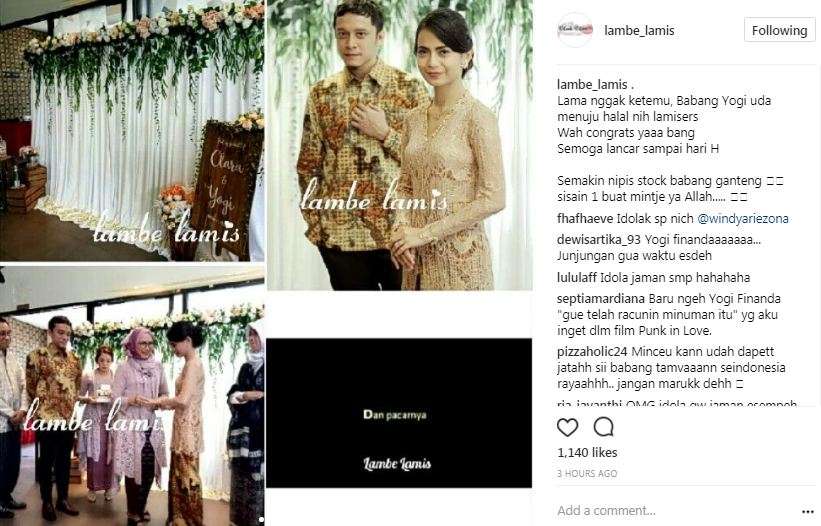Open the comment bubble icon
The width and height of the screenshot is (821, 526).
pyautogui.click(x=603, y=428)
